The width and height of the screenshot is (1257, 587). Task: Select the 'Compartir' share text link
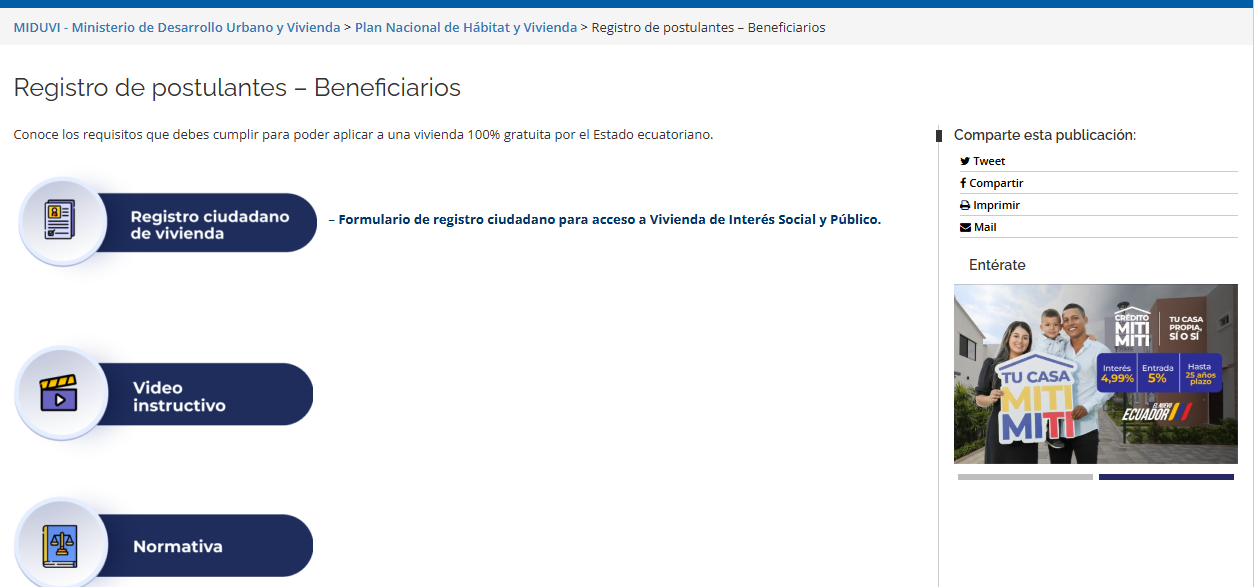pyautogui.click(x=996, y=183)
